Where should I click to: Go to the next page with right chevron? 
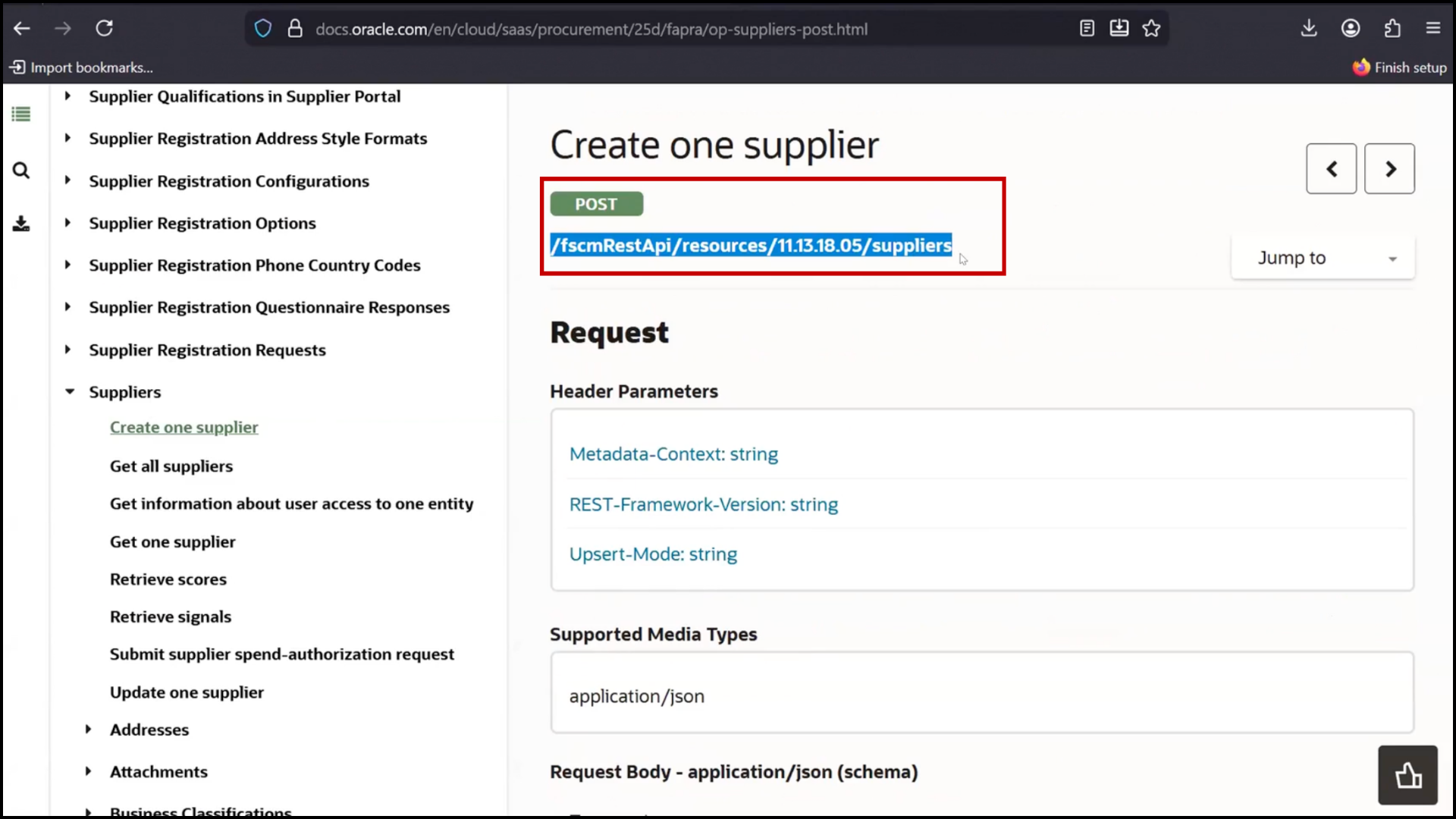point(1389,168)
